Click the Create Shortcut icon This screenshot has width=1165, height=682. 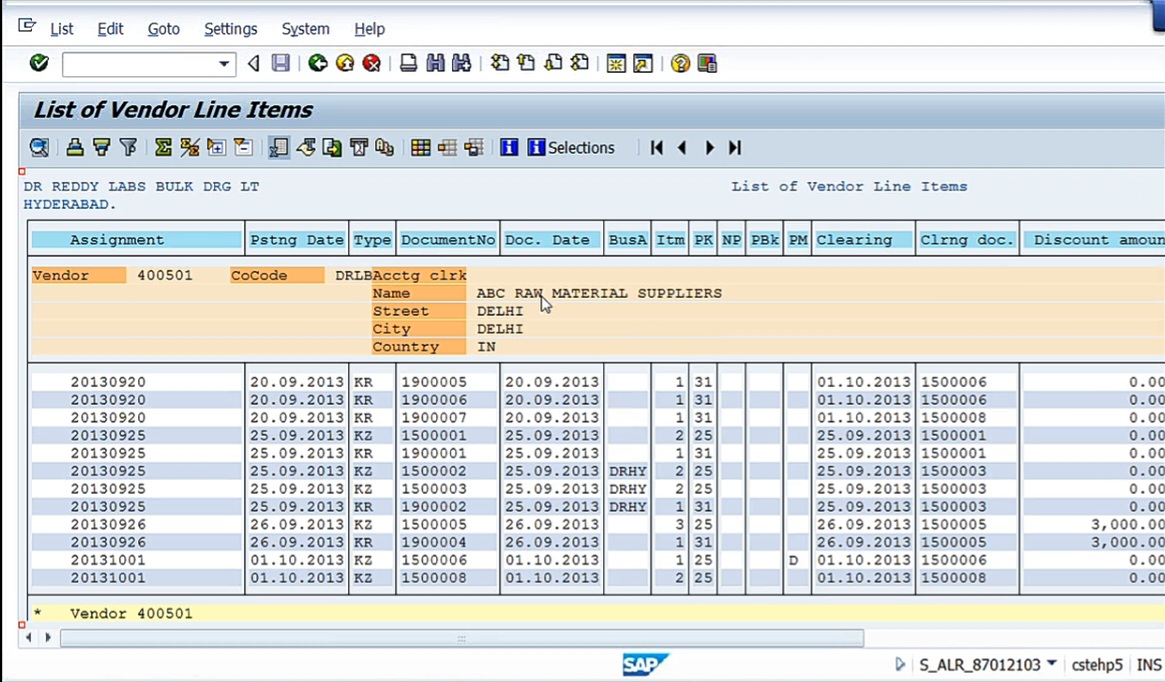coord(643,63)
